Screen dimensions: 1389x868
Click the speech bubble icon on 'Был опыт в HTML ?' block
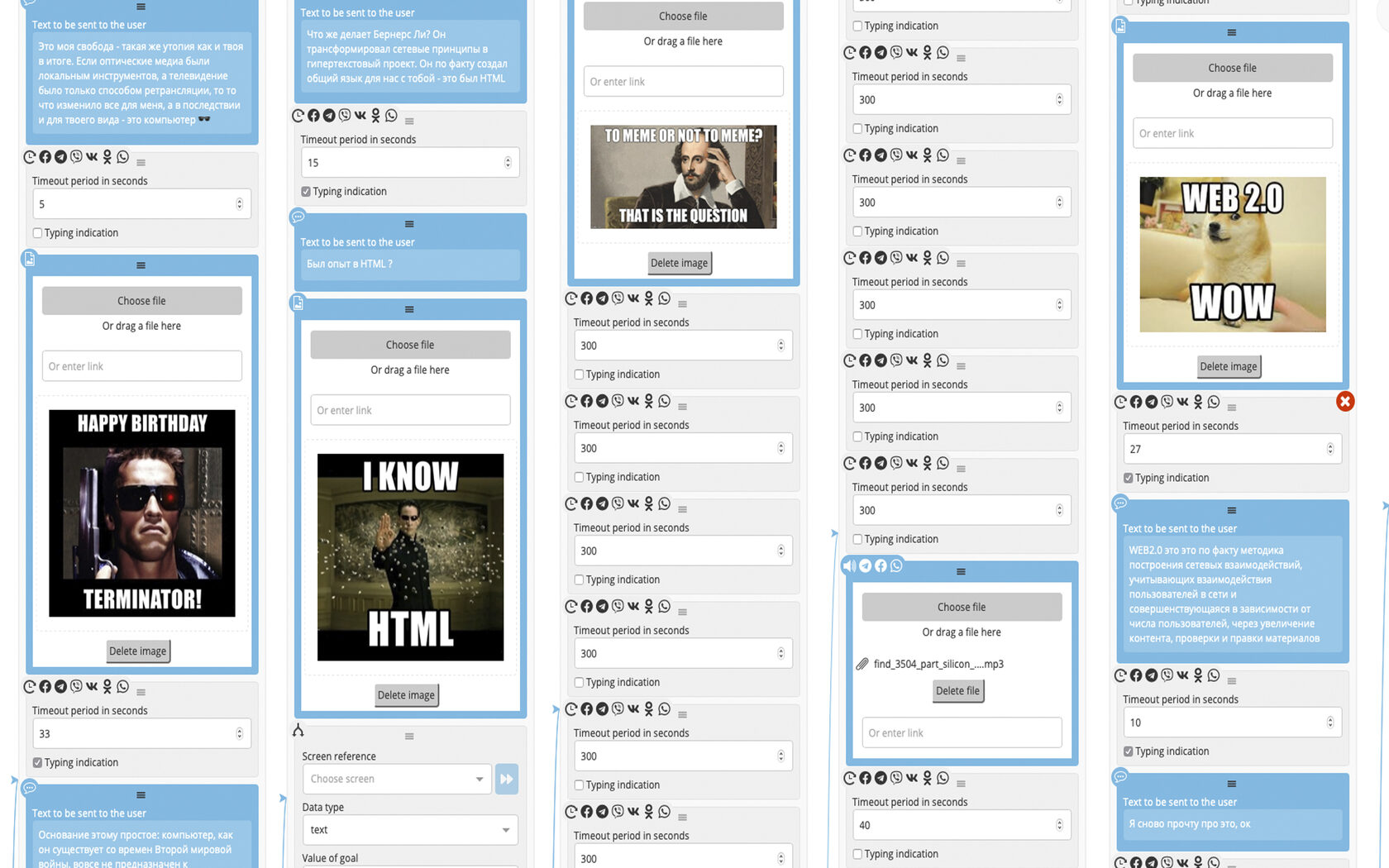(x=298, y=217)
